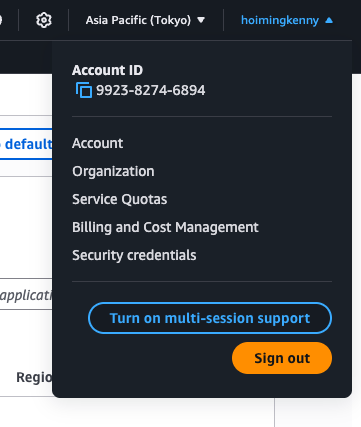Collapse the hoimingkenny account menu
Screen dimensions: 361x427
click(287, 20)
